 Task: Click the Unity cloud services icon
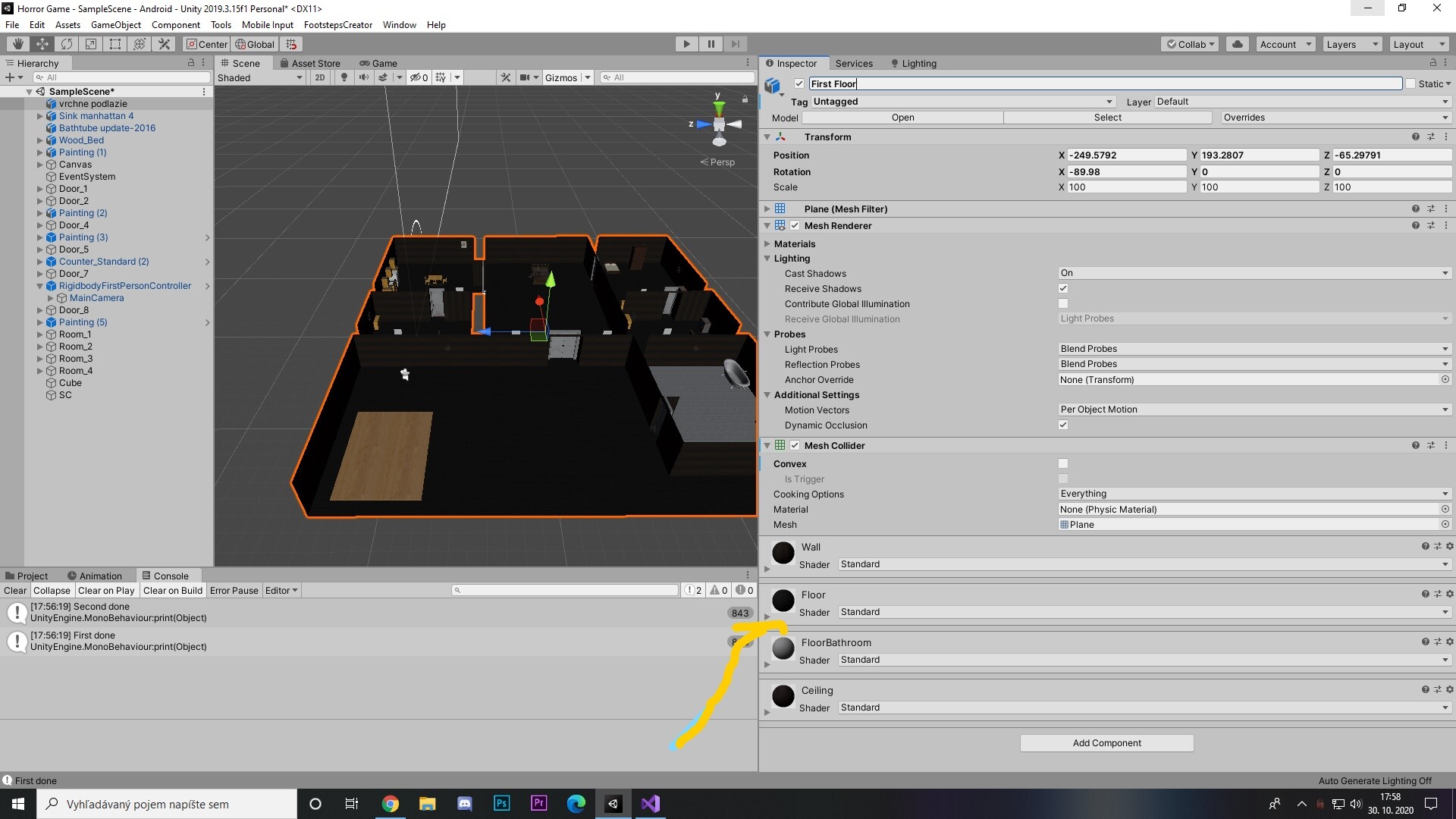click(1237, 44)
